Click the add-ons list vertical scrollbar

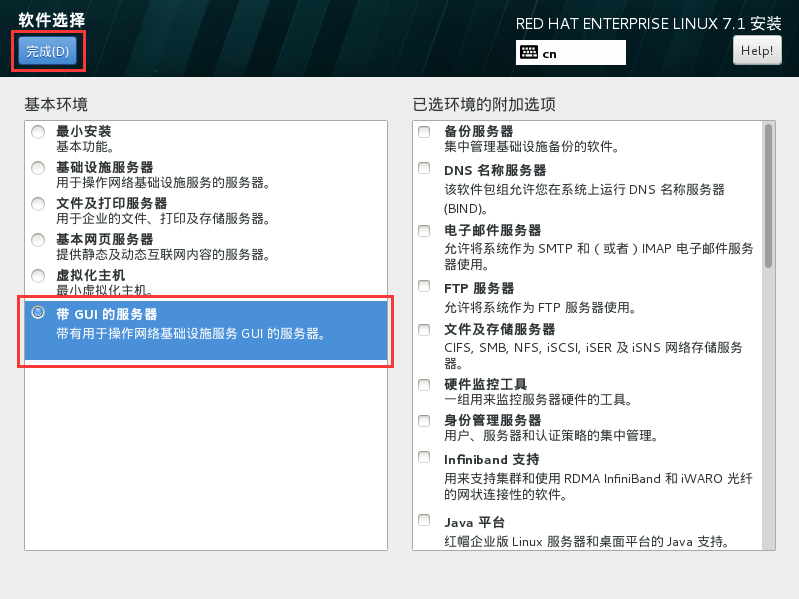click(x=768, y=195)
